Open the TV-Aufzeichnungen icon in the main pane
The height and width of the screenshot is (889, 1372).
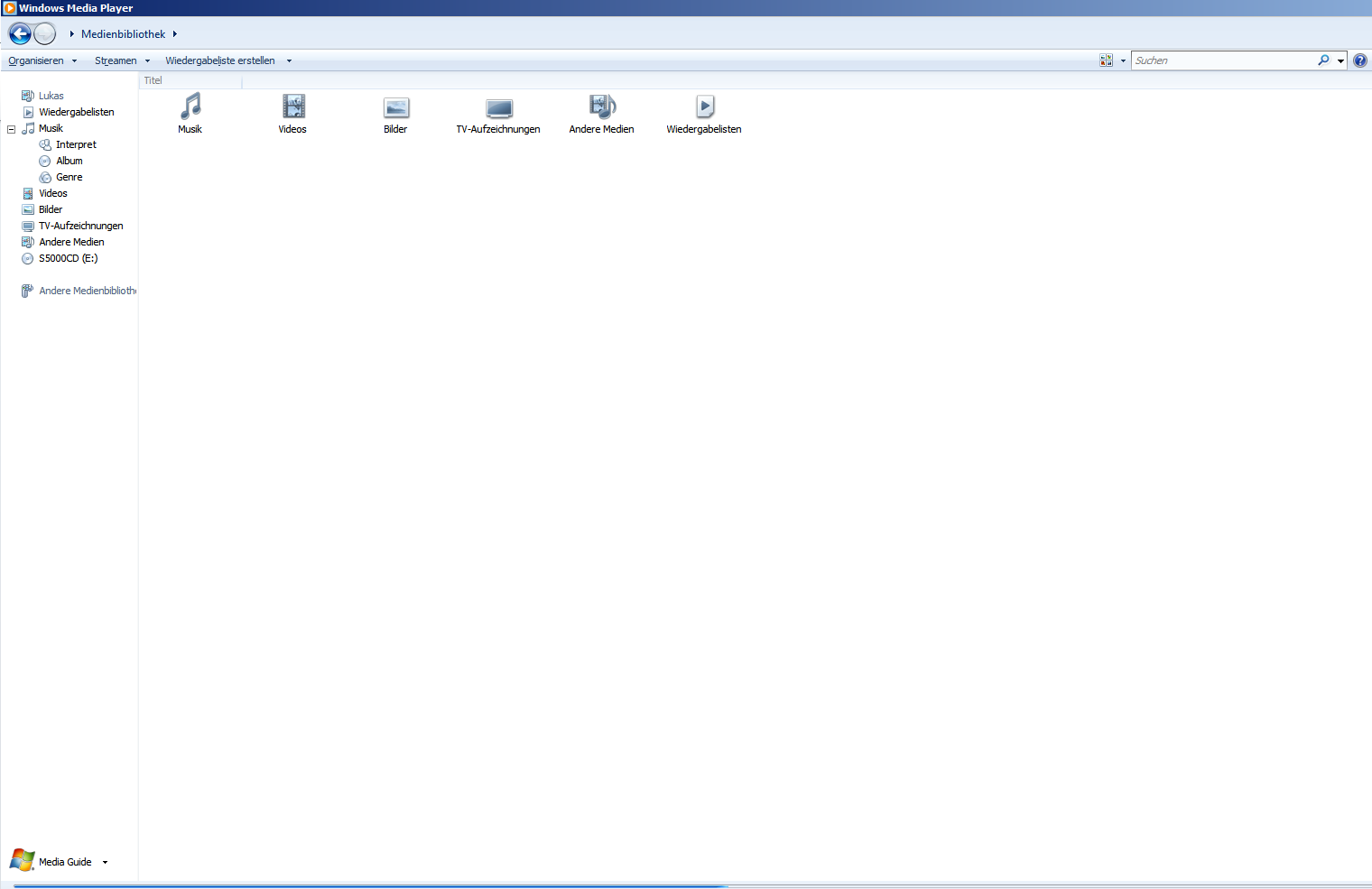[x=498, y=108]
